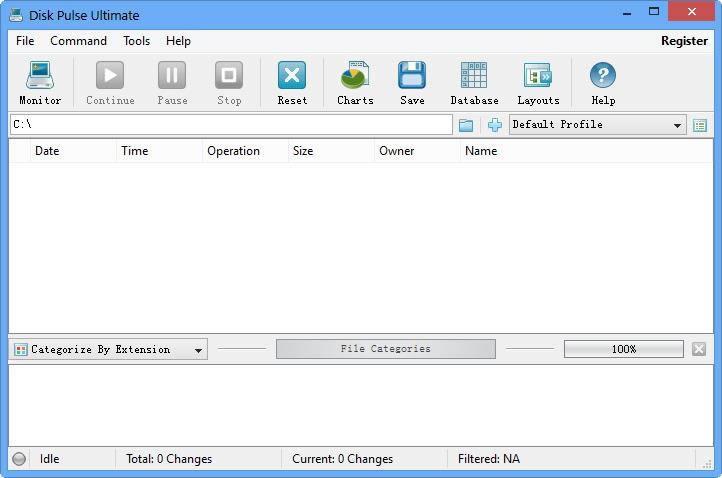Close the Disk Pulse Ultimate window
The width and height of the screenshot is (722, 478).
click(691, 12)
